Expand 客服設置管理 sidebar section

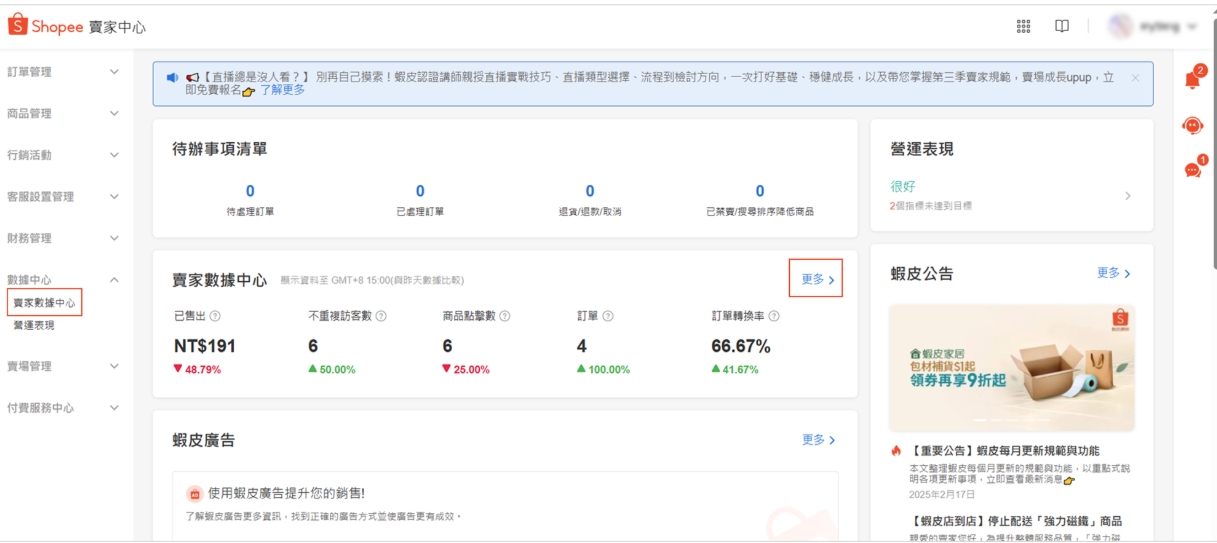[x=67, y=197]
